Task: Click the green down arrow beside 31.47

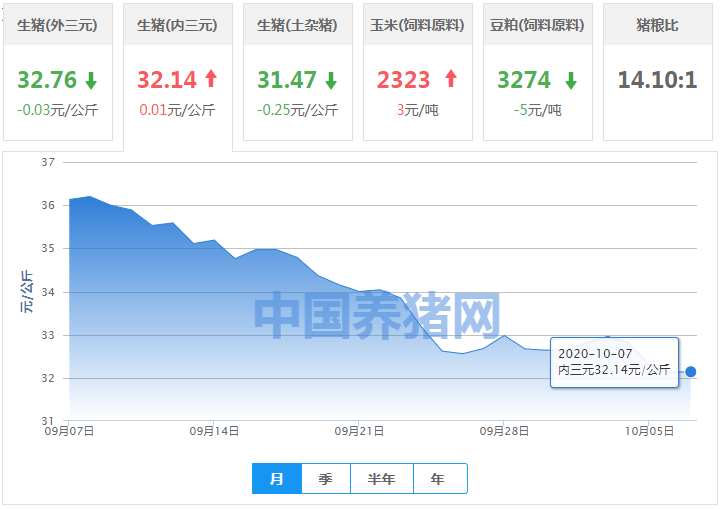Action: (331, 80)
